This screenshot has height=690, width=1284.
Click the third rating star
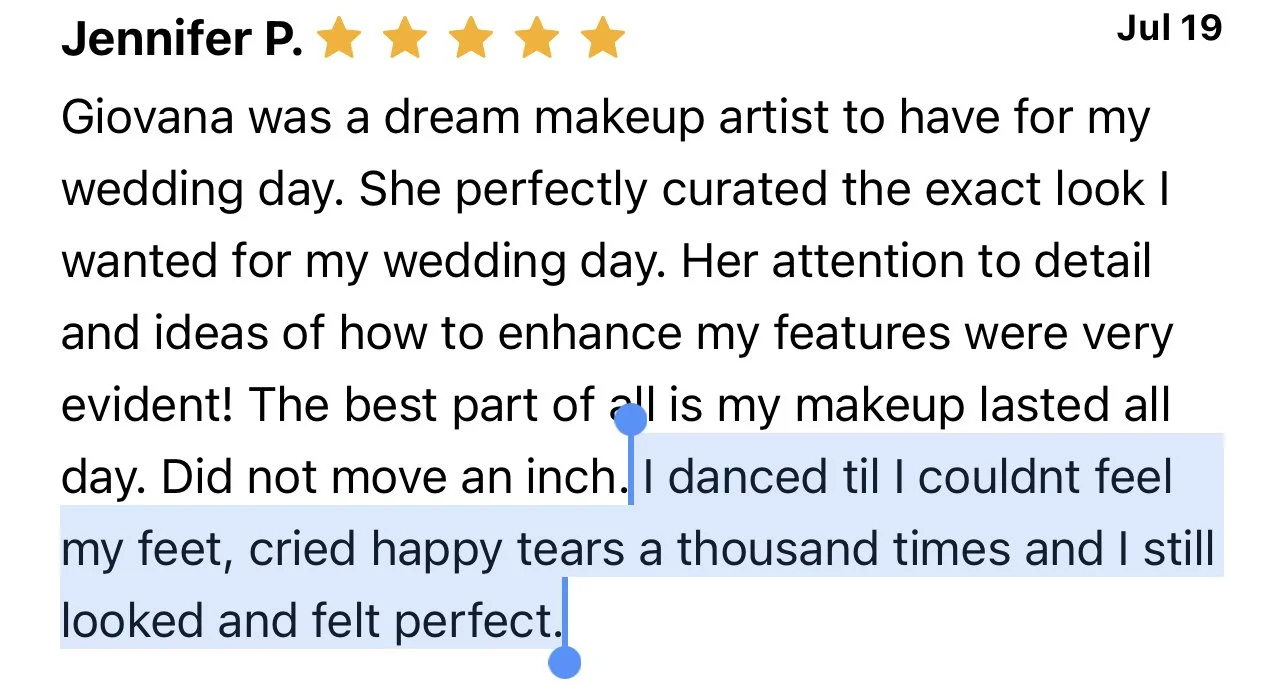pos(471,41)
